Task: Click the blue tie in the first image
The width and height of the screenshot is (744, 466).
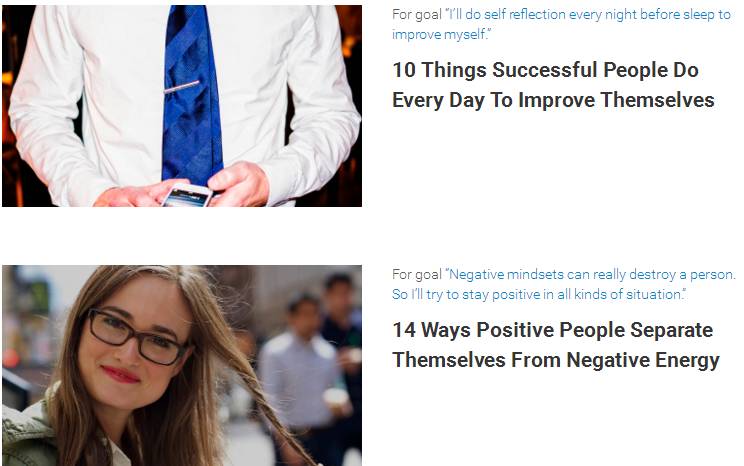Action: [192, 93]
